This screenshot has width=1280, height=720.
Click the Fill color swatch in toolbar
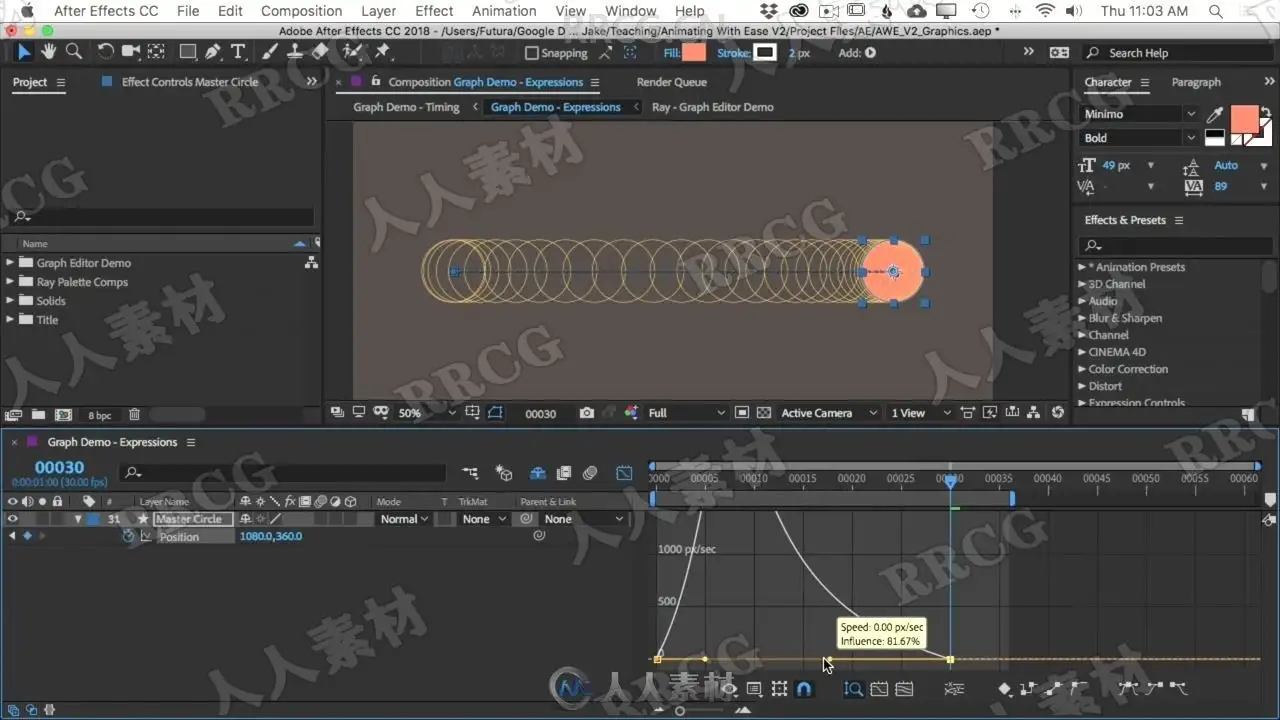click(693, 53)
